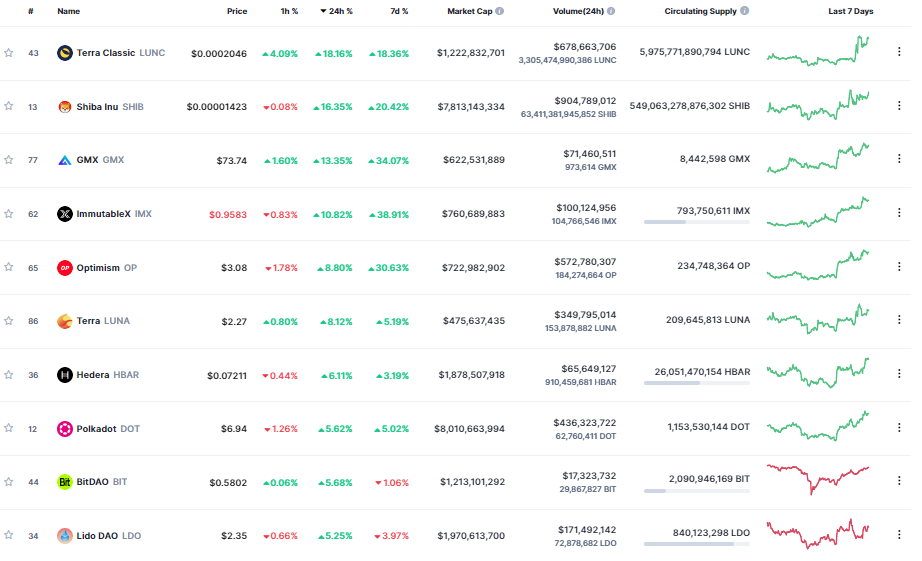Favorite ImmutableX using its star
Viewport: 922px width, 561px height.
[x=9, y=213]
